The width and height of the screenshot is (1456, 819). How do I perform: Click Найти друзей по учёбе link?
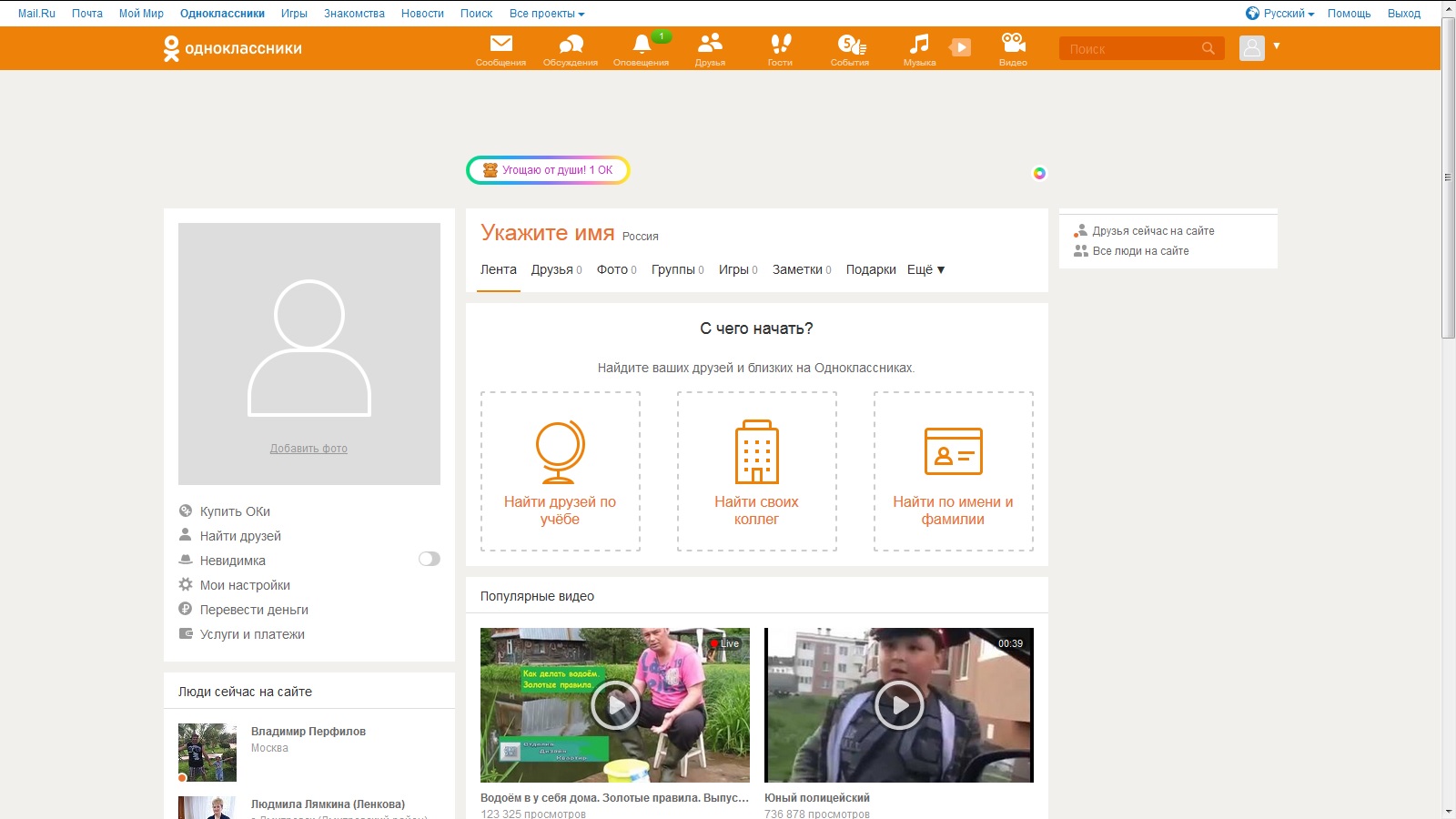(x=560, y=511)
